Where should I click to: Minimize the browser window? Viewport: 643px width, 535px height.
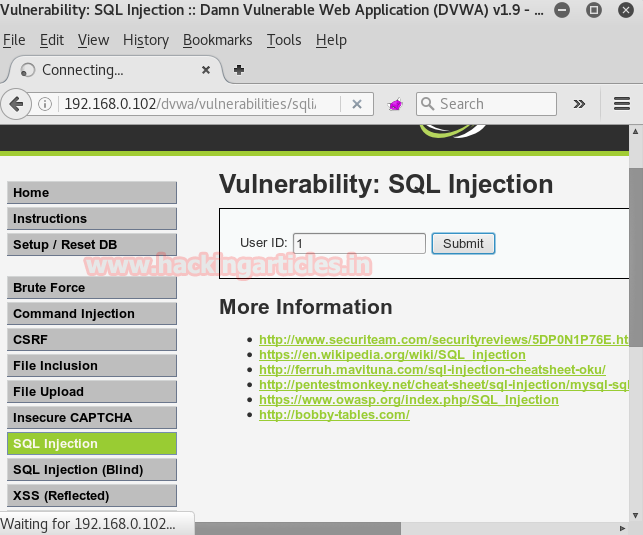[562, 10]
